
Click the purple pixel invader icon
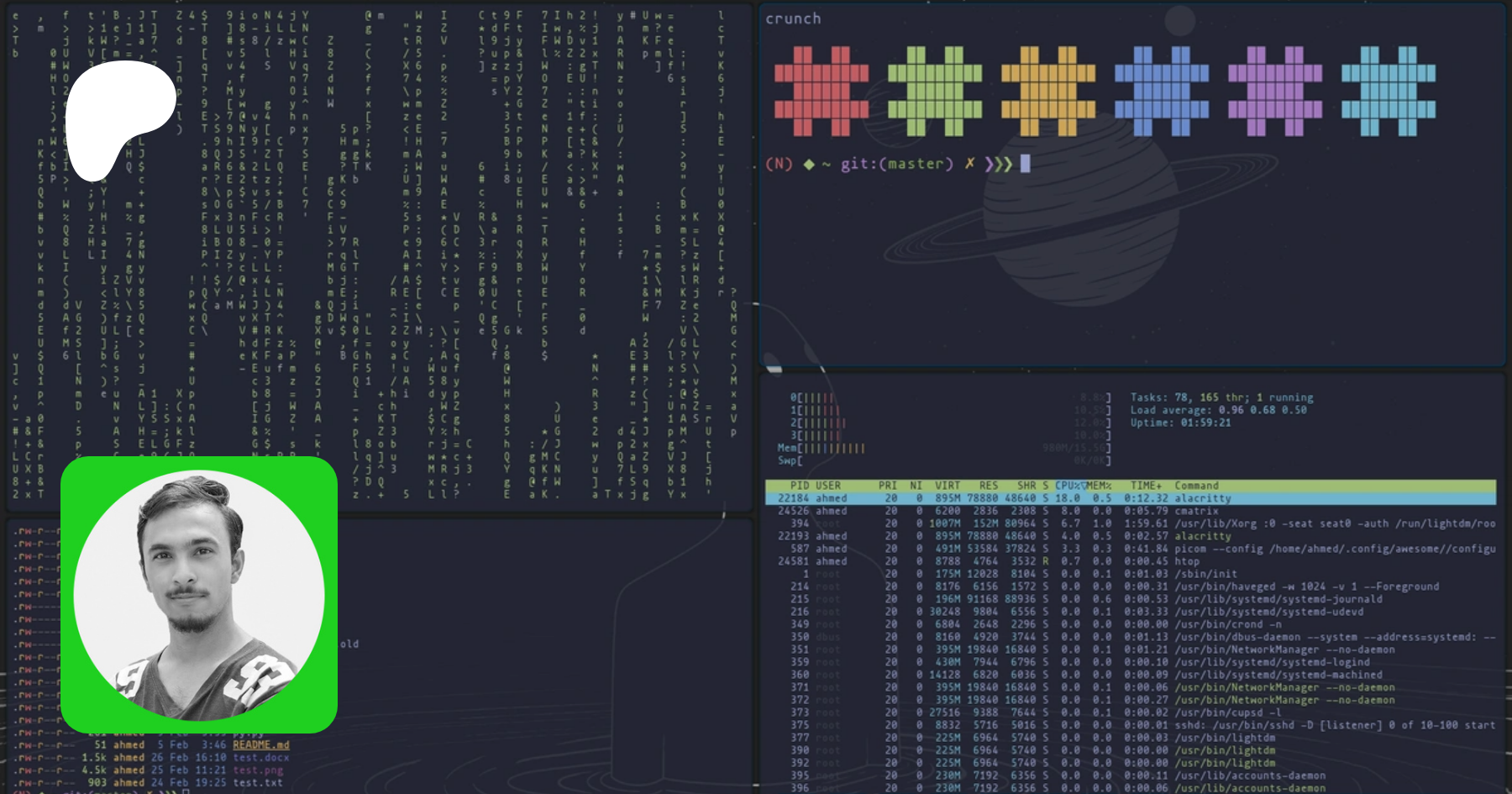pyautogui.click(x=1274, y=92)
